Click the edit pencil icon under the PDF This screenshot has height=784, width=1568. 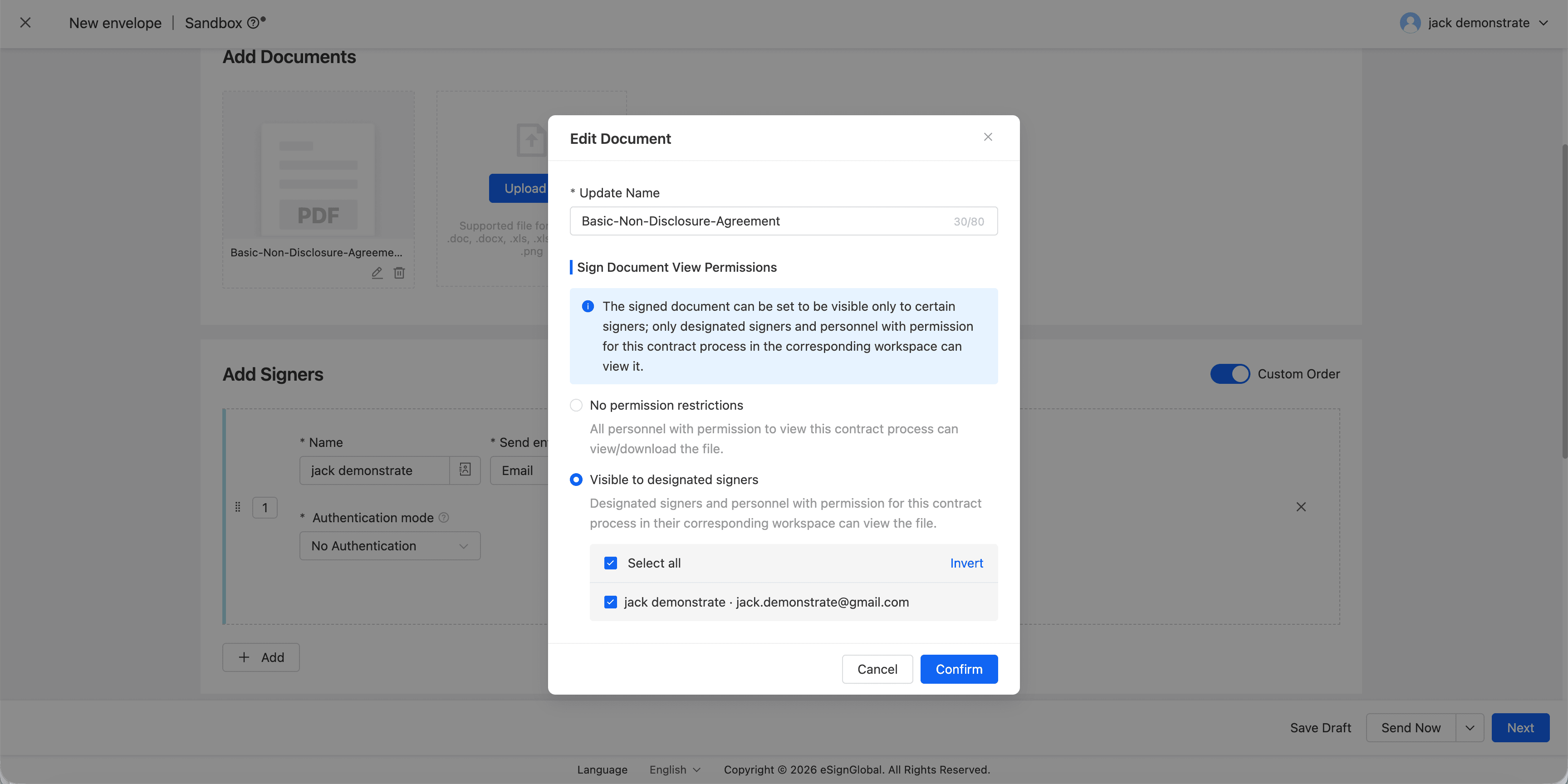(377, 273)
